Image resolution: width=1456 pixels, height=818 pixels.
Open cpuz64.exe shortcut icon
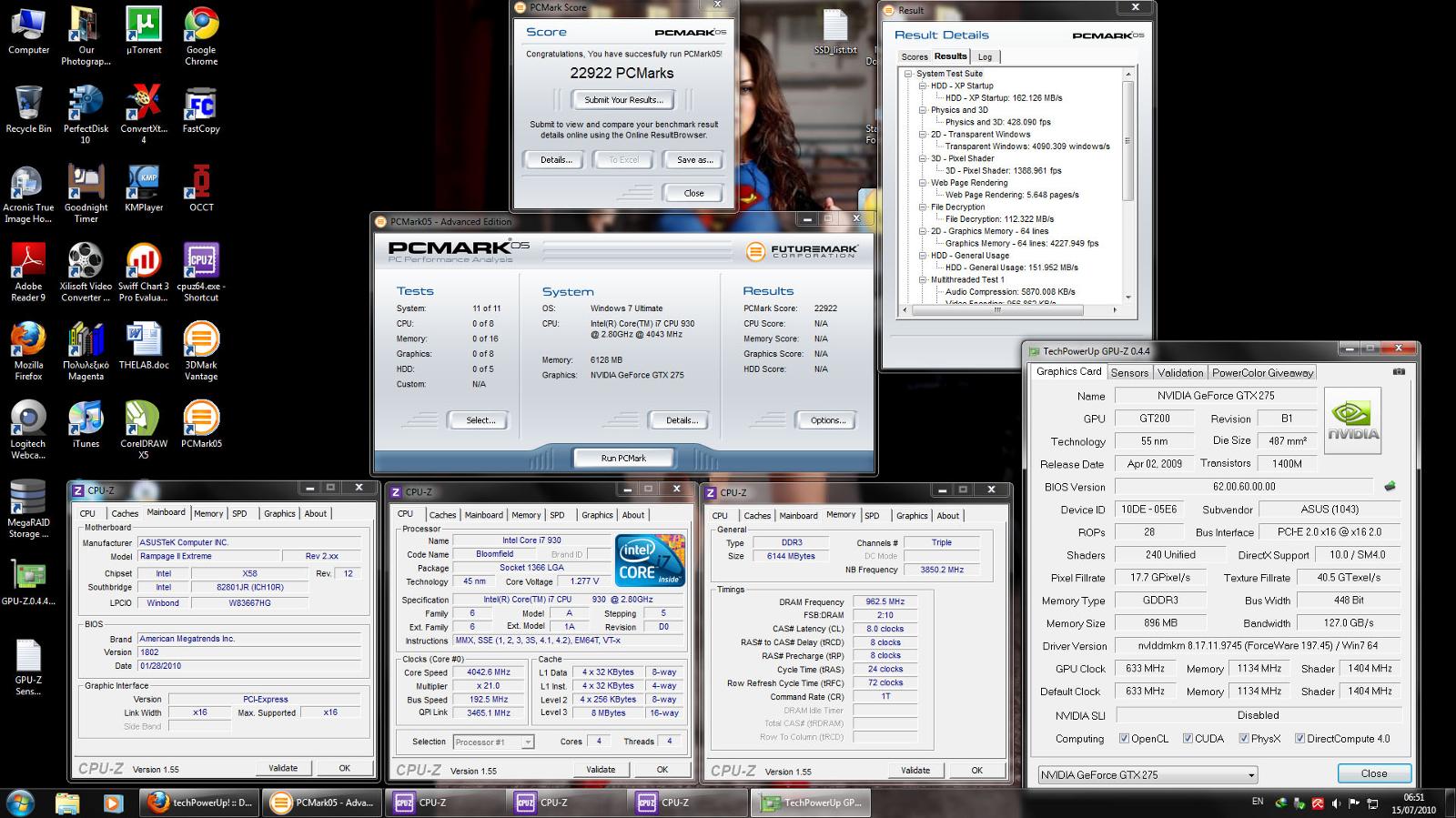[201, 273]
